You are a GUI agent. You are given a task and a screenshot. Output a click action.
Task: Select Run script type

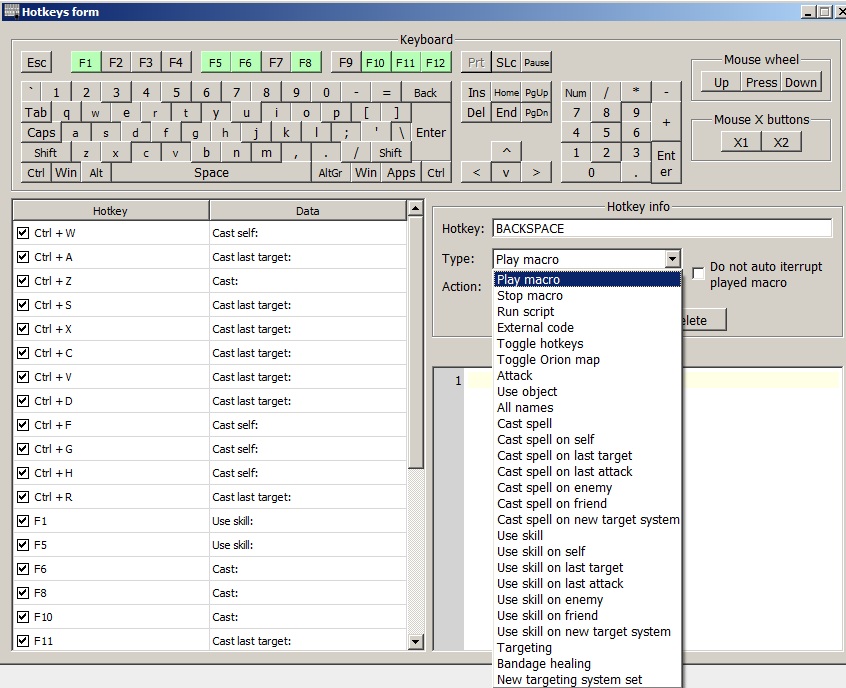coord(587,311)
